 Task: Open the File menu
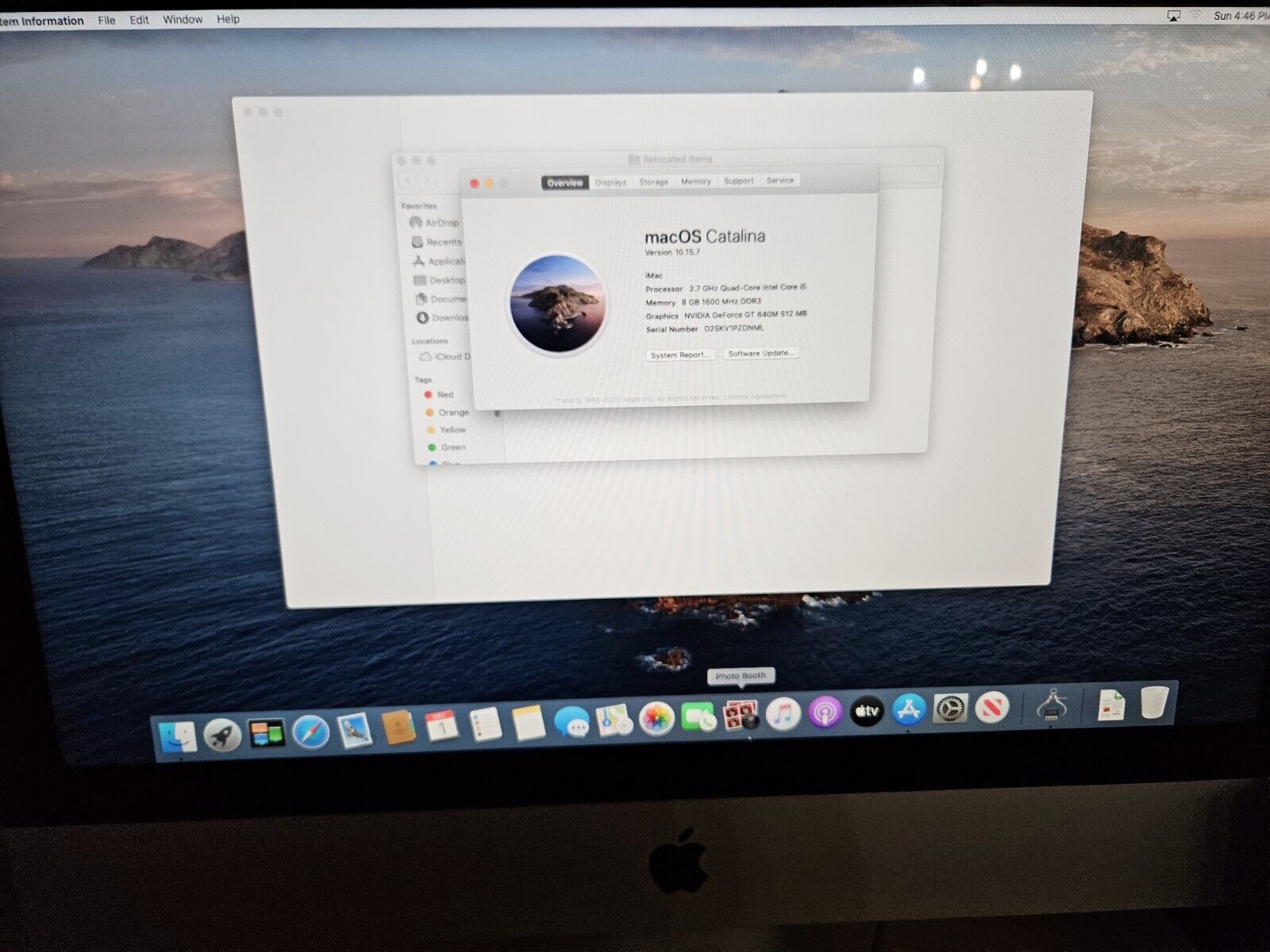tap(106, 20)
